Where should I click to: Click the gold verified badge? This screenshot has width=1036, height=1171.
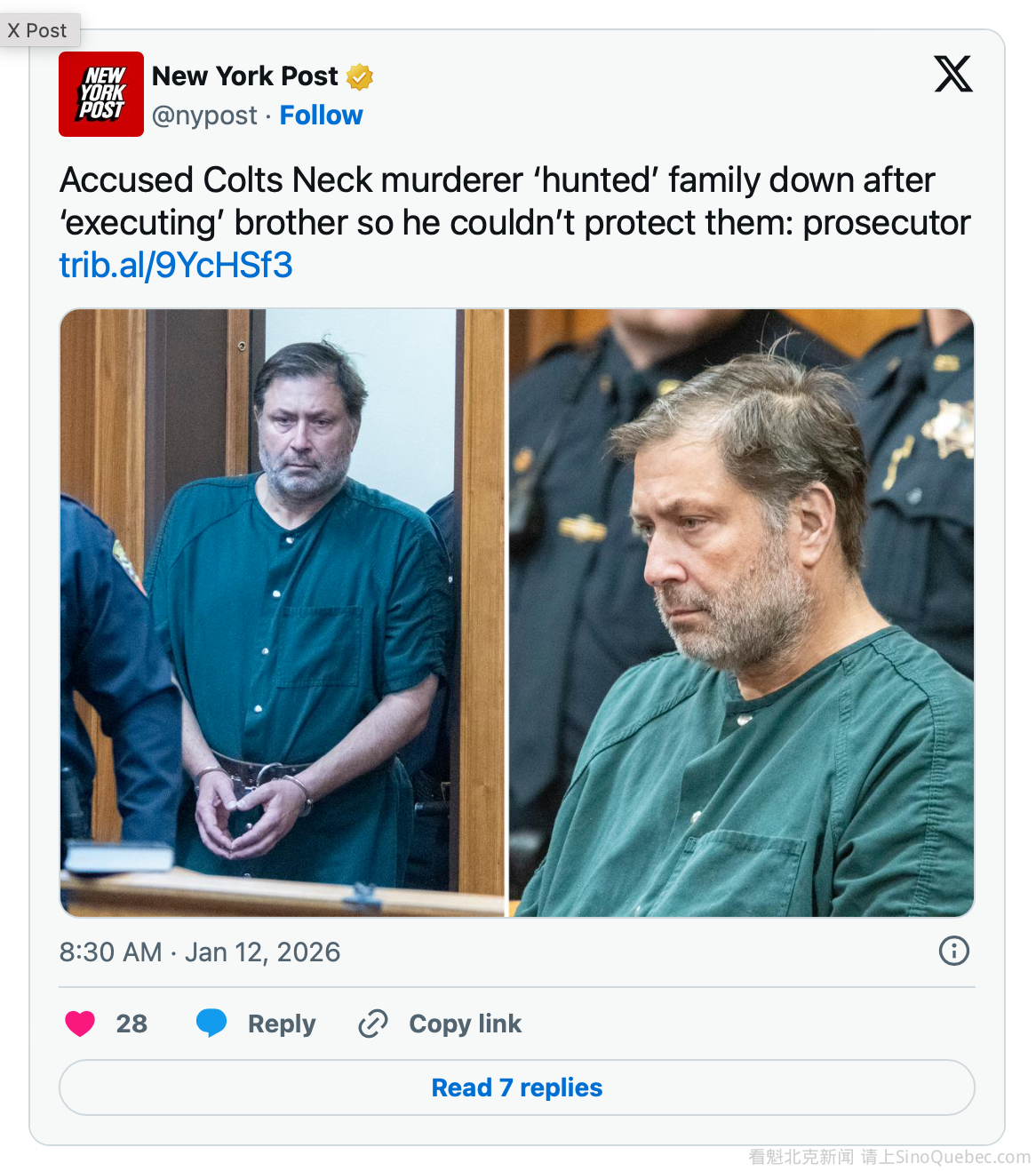360,77
